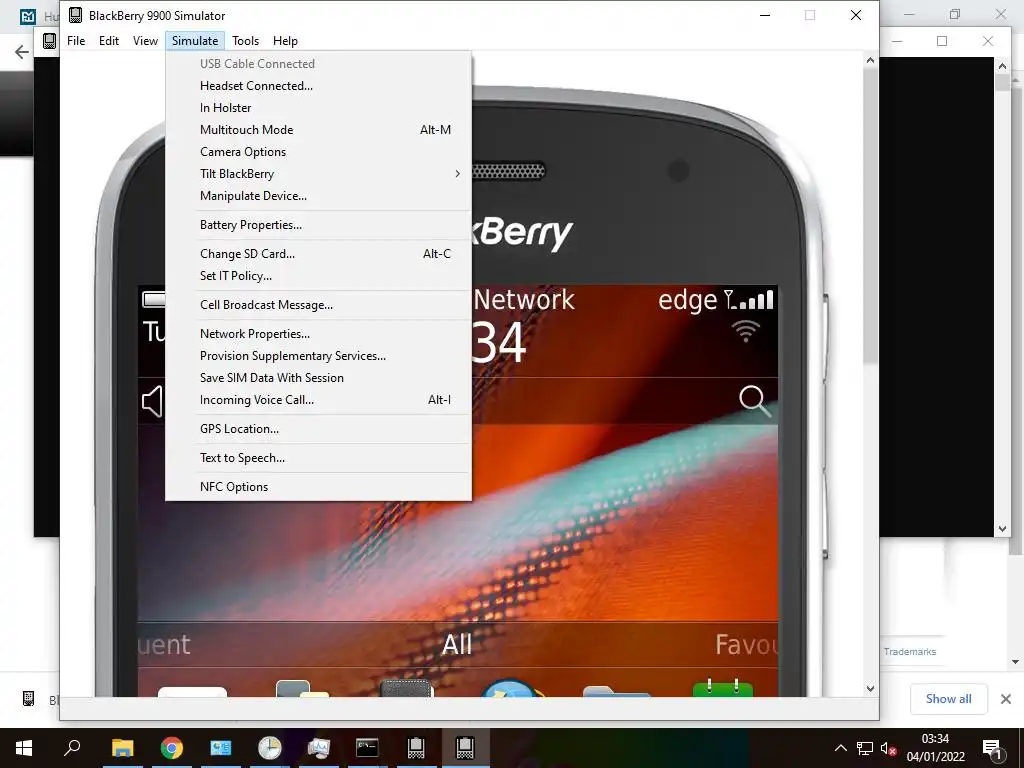Open the File menu
This screenshot has height=768, width=1024.
[x=76, y=40]
